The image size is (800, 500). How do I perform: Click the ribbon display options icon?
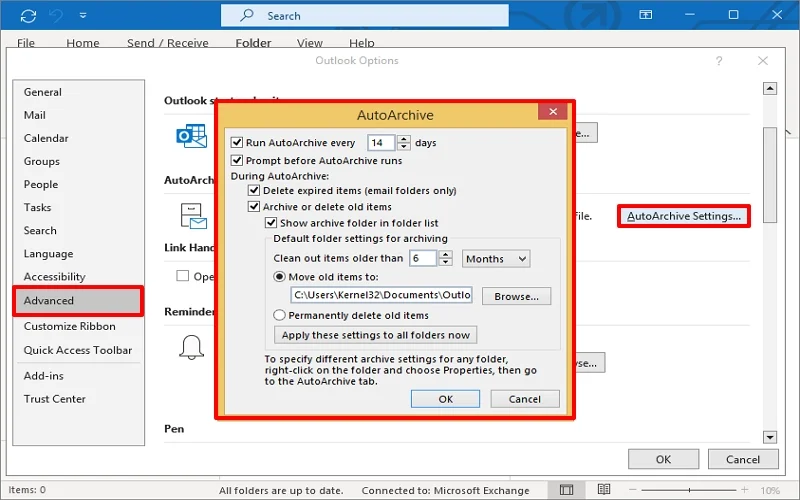[645, 15]
